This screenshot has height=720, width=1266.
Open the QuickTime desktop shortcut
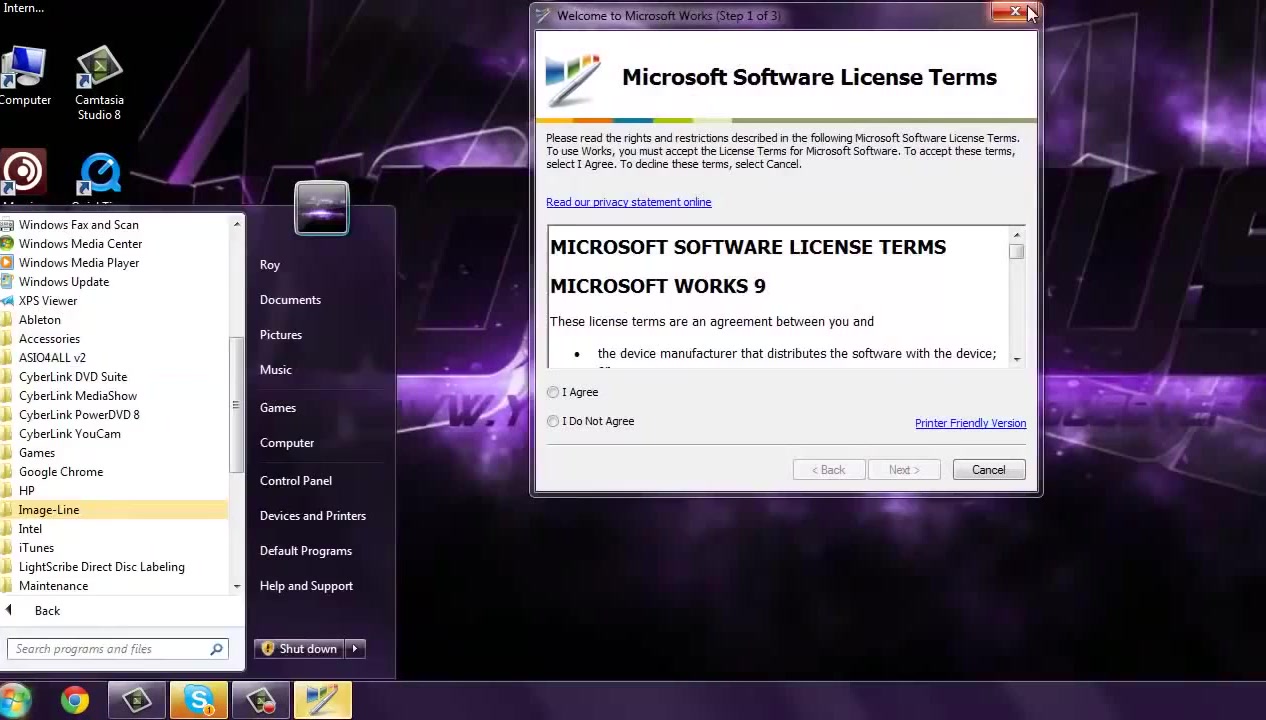pyautogui.click(x=100, y=175)
